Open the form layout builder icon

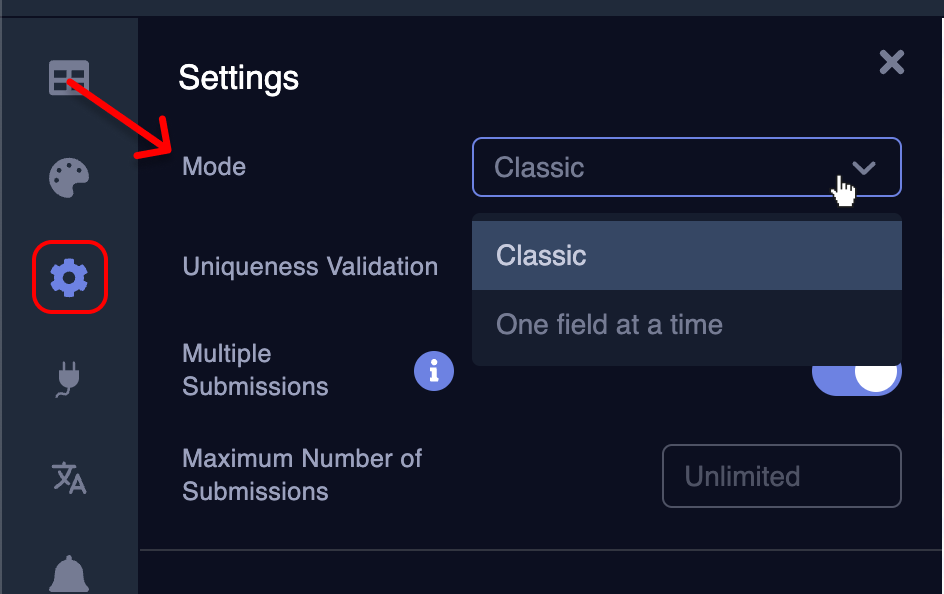pos(69,78)
